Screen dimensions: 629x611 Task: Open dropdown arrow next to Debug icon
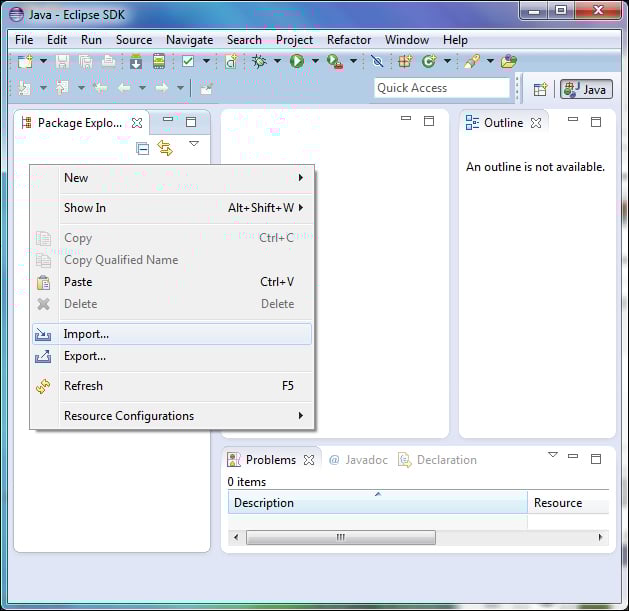pos(277,61)
